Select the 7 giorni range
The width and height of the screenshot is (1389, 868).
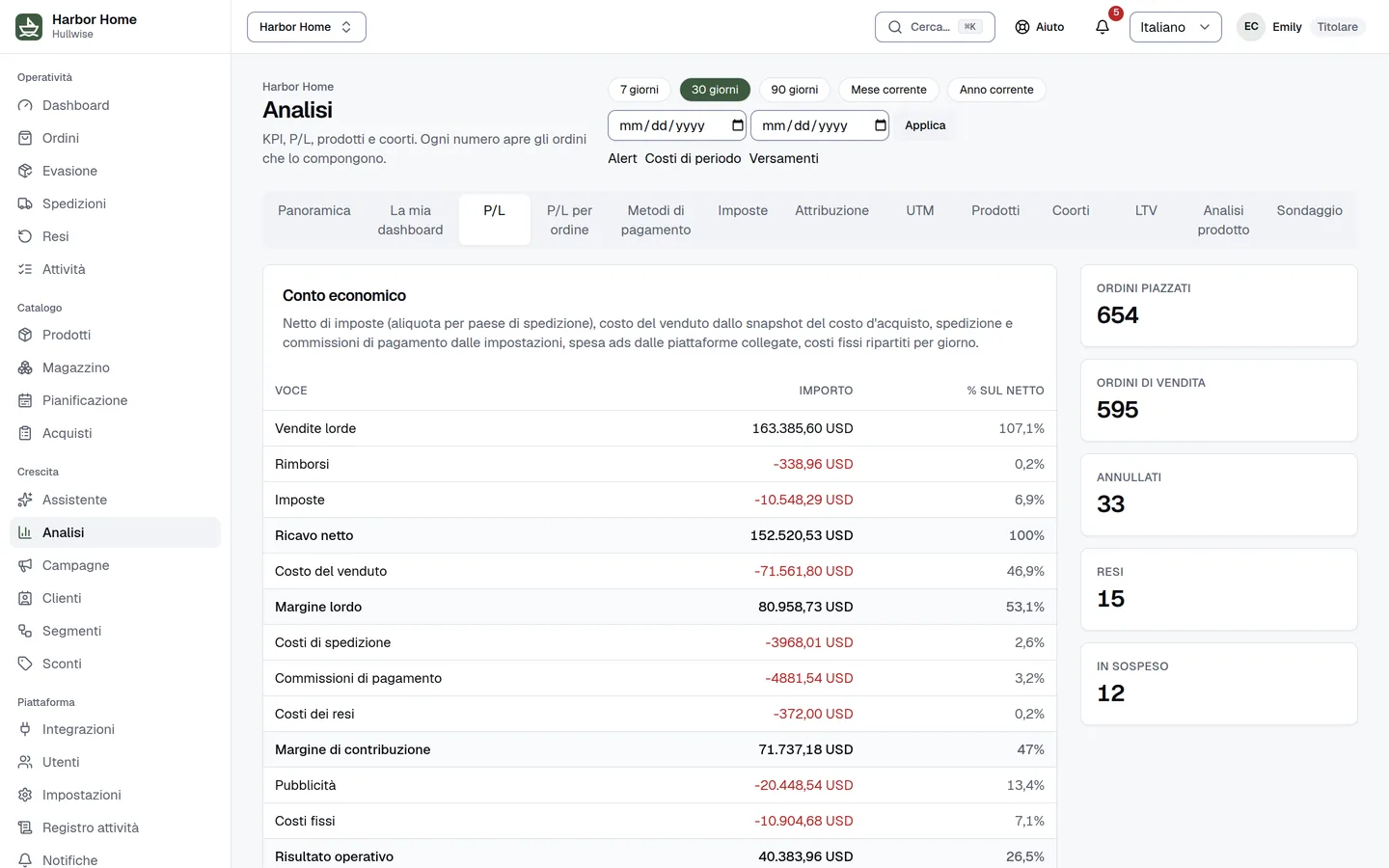640,90
